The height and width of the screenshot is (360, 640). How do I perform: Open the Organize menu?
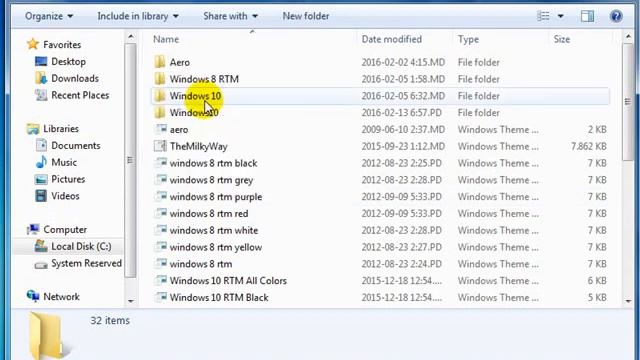click(49, 16)
